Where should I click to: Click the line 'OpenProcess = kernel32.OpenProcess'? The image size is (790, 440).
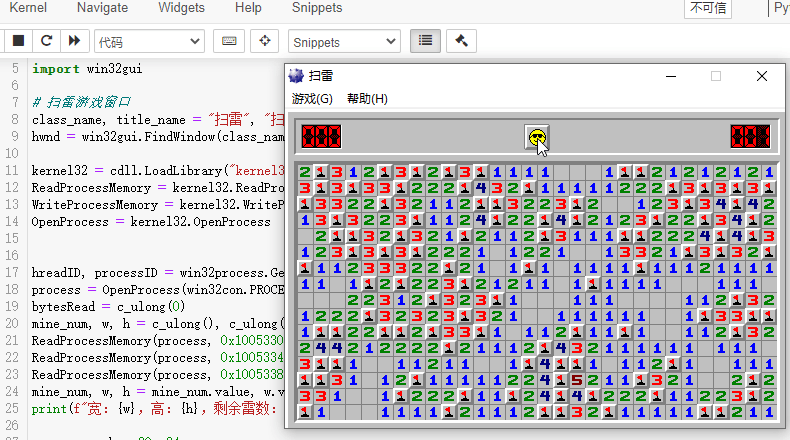pyautogui.click(x=151, y=222)
